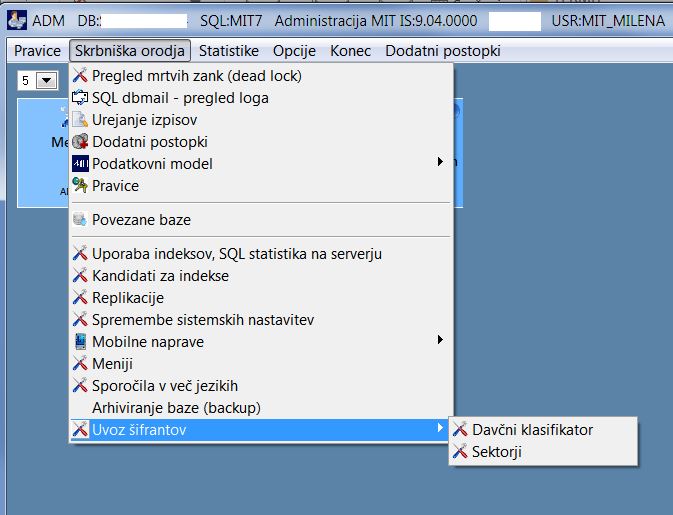Viewport: 673px width, 515px height.
Task: Click the SQL dbmail log icon
Action: (x=80, y=98)
